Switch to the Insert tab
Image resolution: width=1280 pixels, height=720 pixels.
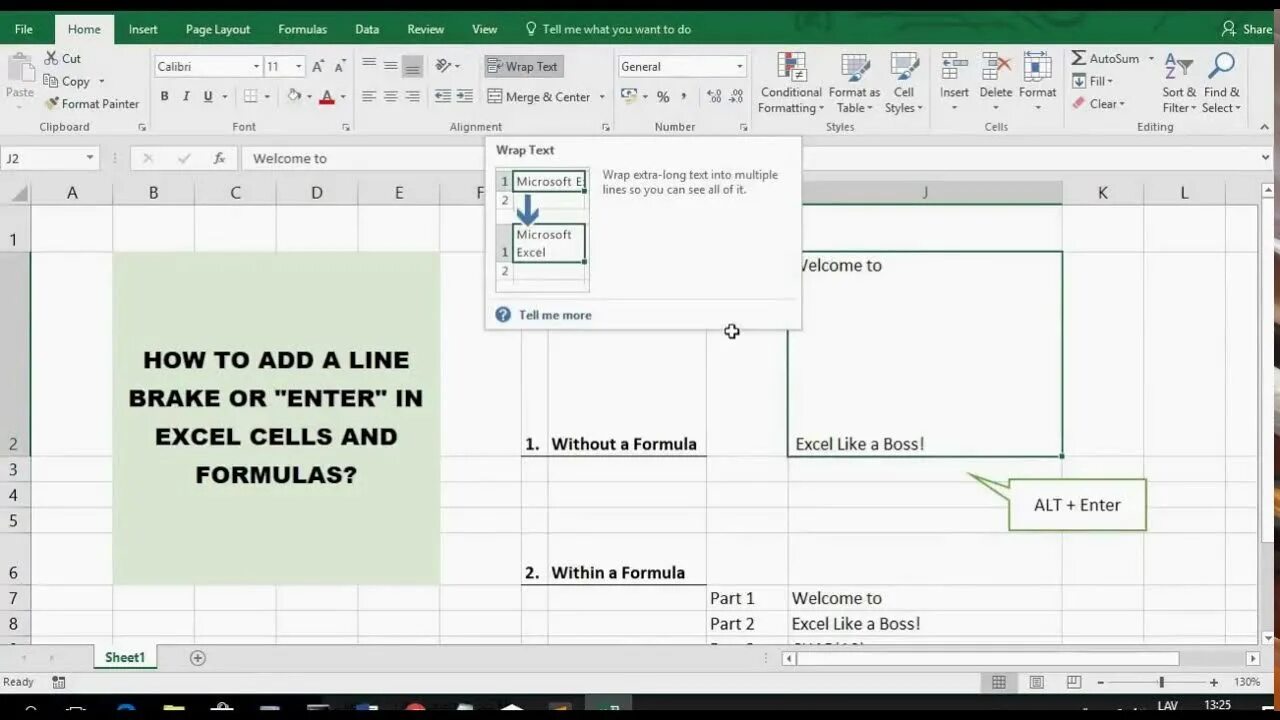[143, 29]
